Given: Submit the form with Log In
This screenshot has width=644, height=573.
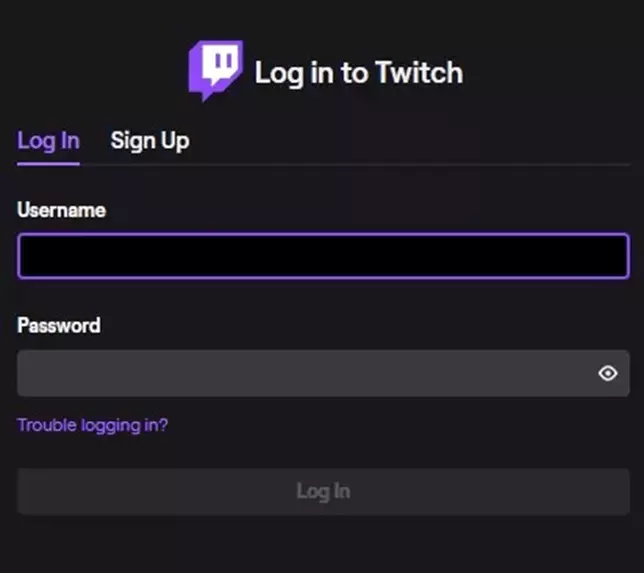Looking at the screenshot, I should pyautogui.click(x=322, y=491).
